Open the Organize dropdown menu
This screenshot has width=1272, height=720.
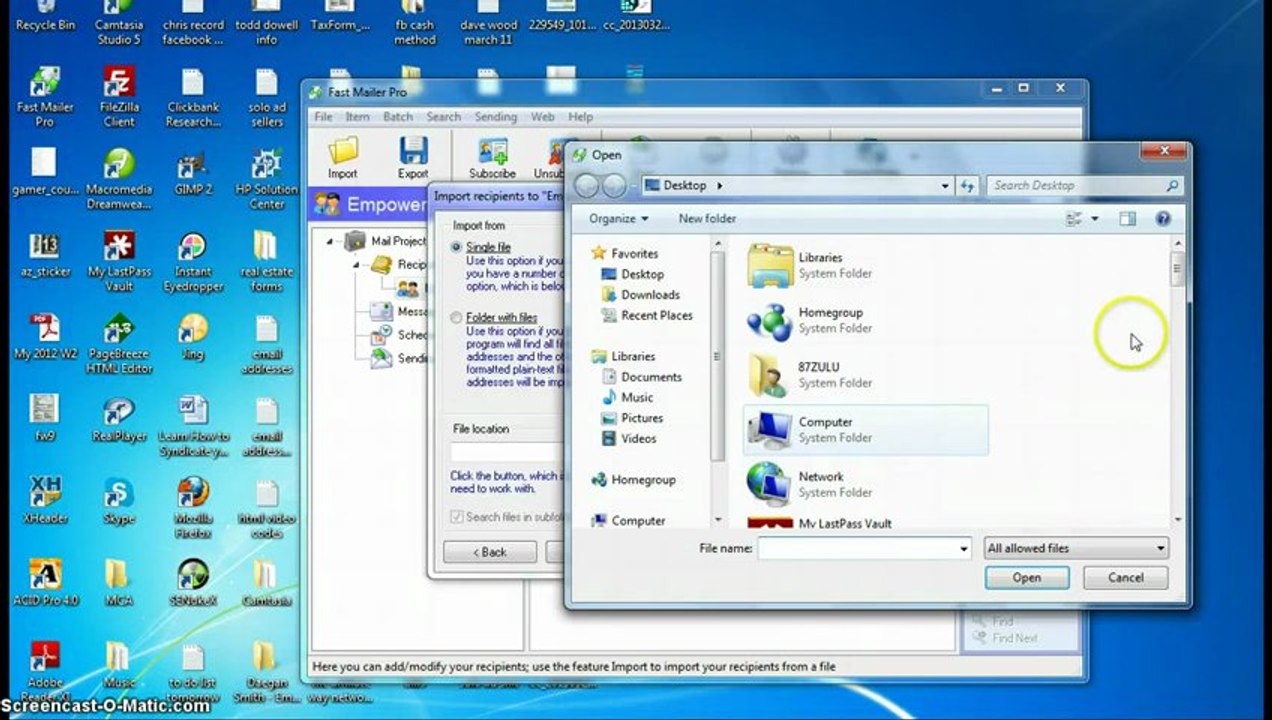[x=618, y=218]
